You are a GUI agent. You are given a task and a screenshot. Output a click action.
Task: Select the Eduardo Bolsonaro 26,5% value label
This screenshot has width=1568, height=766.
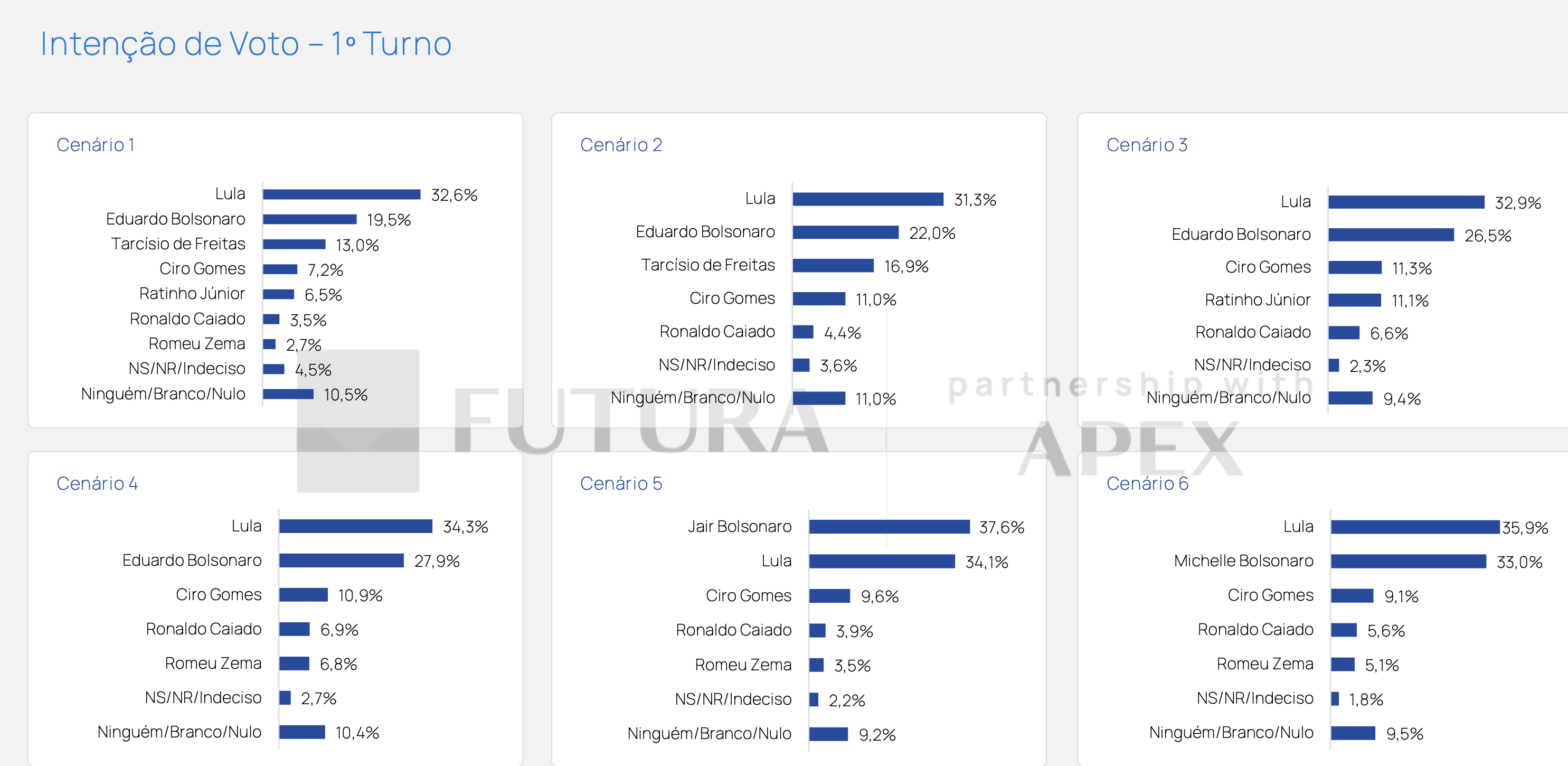coord(1487,236)
